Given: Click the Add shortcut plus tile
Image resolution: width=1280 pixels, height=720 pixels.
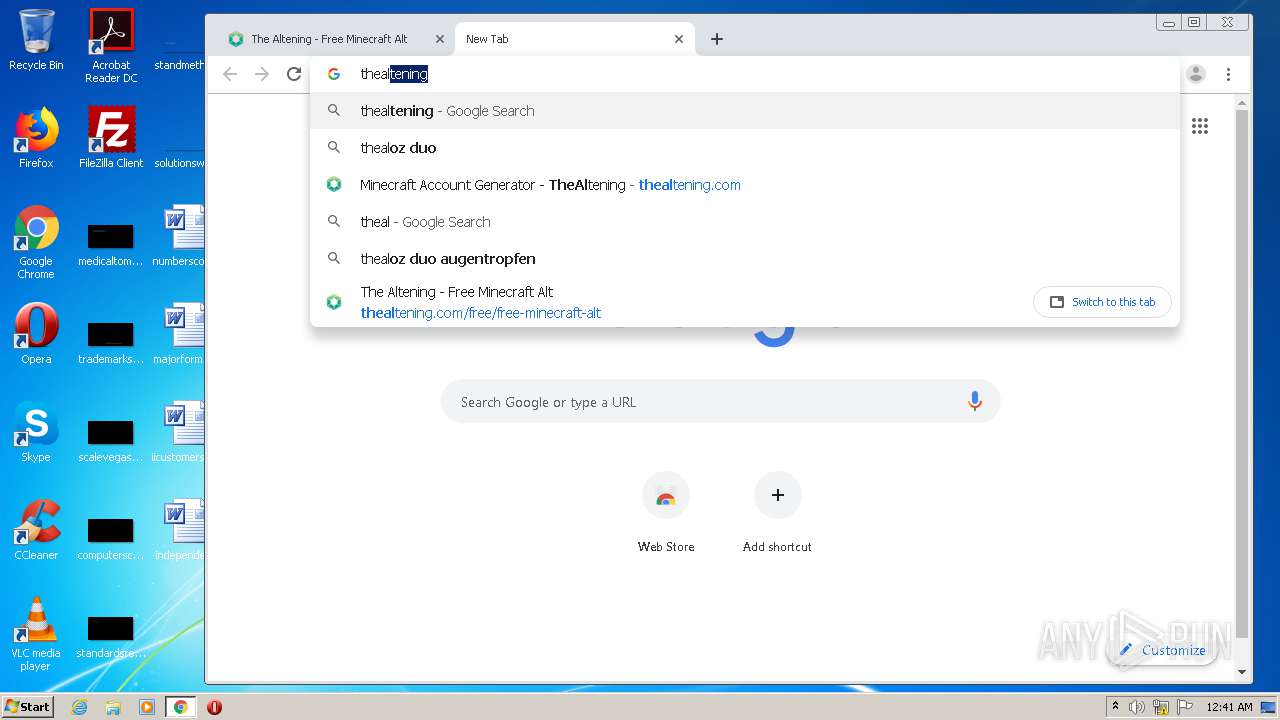Looking at the screenshot, I should pyautogui.click(x=777, y=512).
